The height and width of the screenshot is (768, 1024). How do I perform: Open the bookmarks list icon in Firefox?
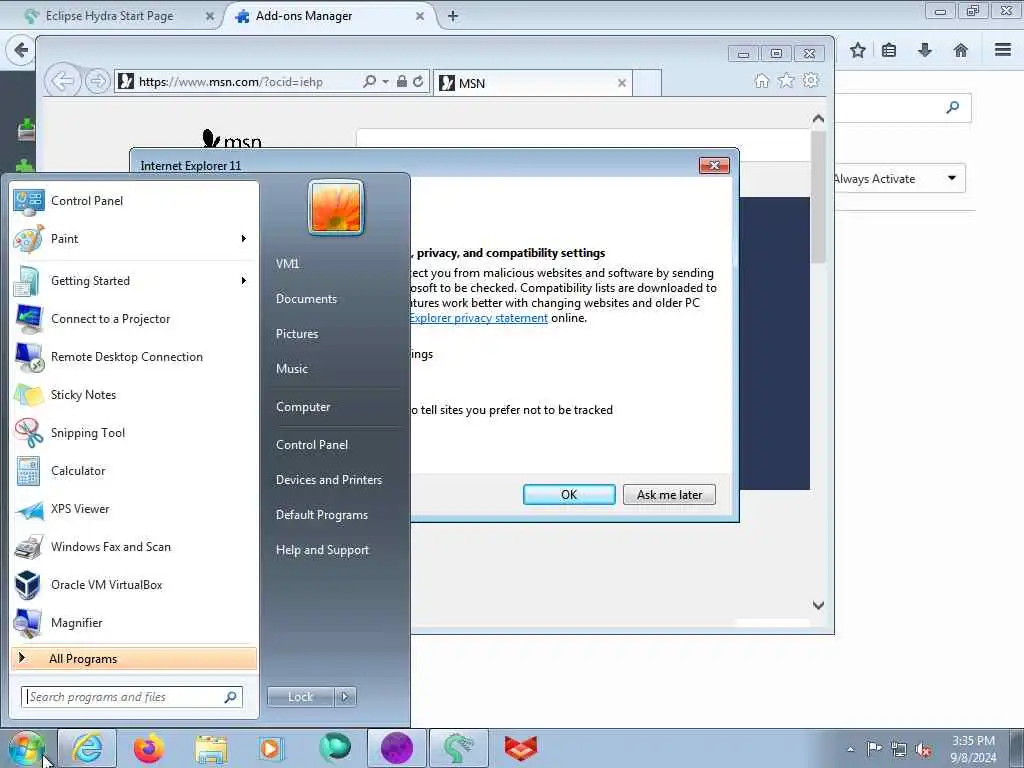pos(889,50)
